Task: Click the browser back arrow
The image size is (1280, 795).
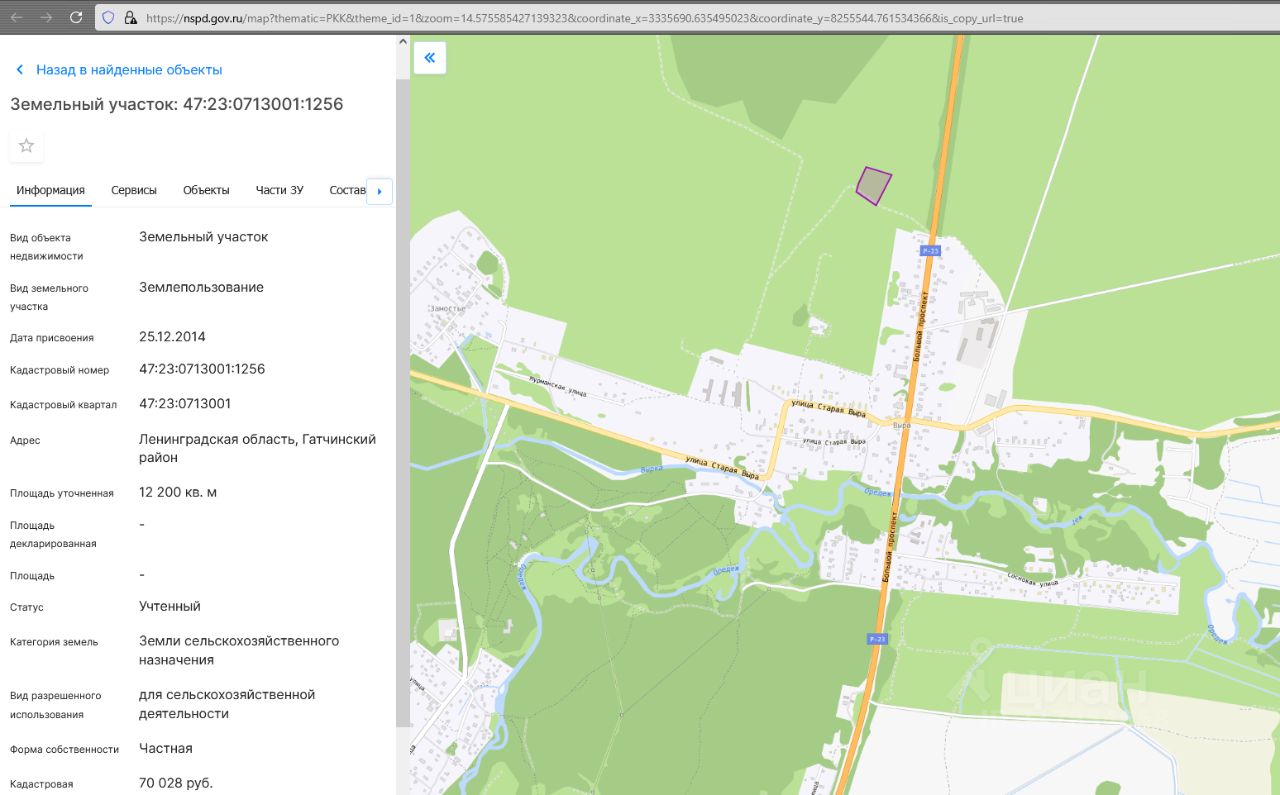Action: pyautogui.click(x=16, y=17)
